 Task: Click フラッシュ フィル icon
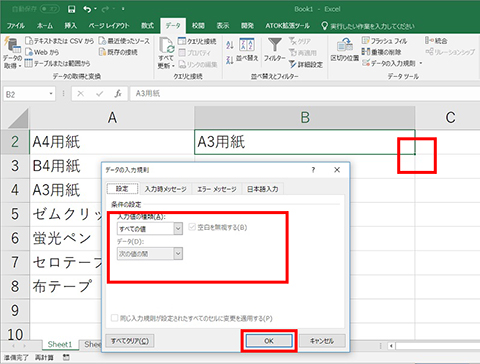pyautogui.click(x=366, y=41)
